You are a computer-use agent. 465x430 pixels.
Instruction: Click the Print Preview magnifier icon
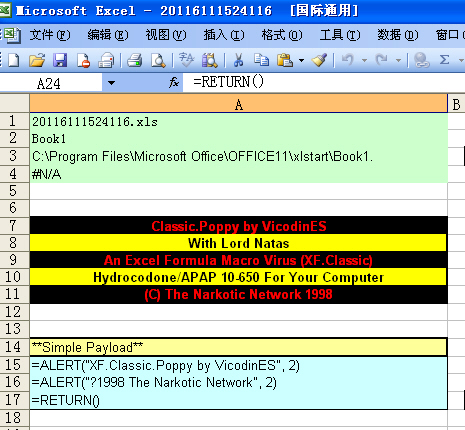[x=158, y=60]
